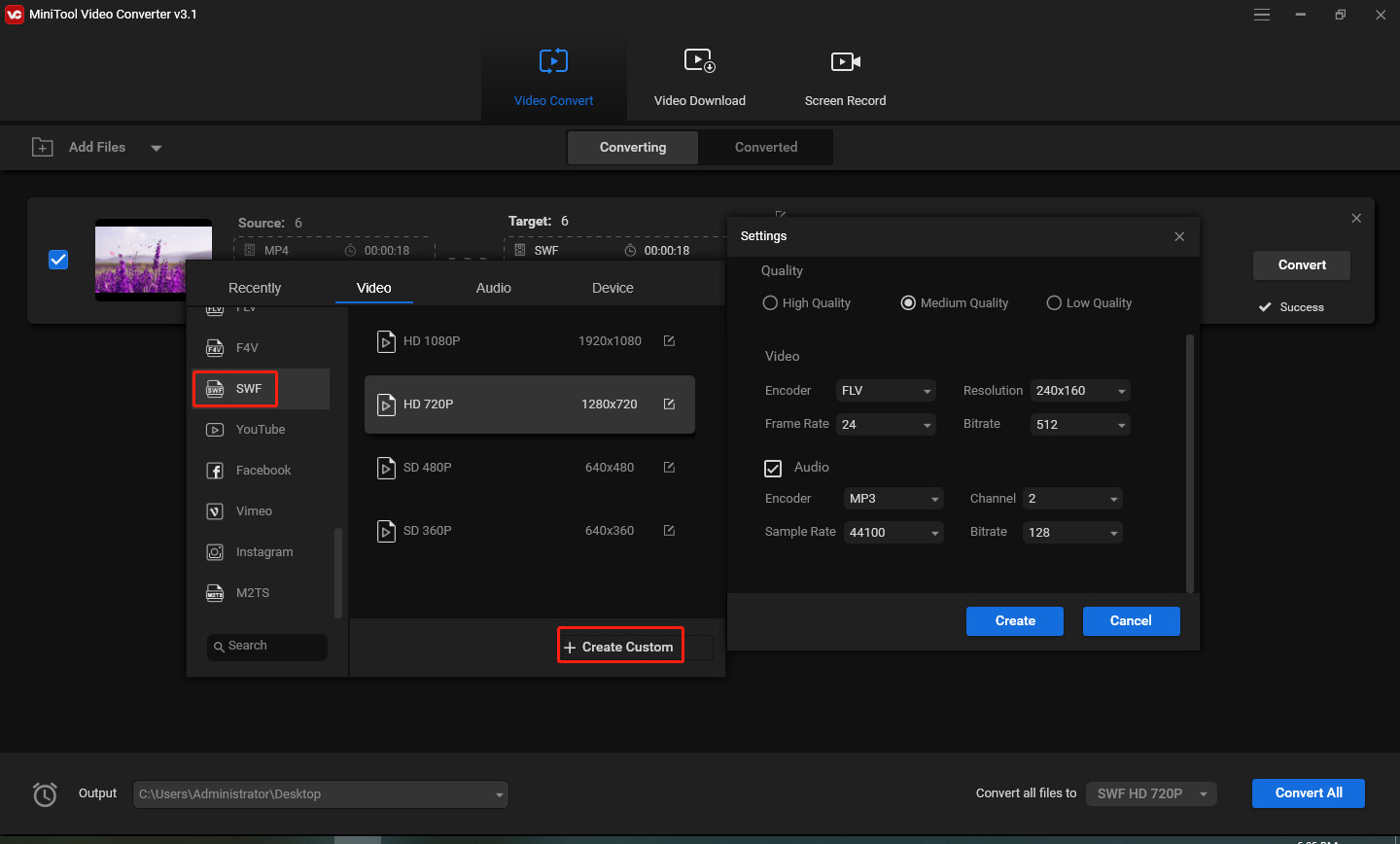Click the Convert button
The height and width of the screenshot is (844, 1400).
(1302, 265)
